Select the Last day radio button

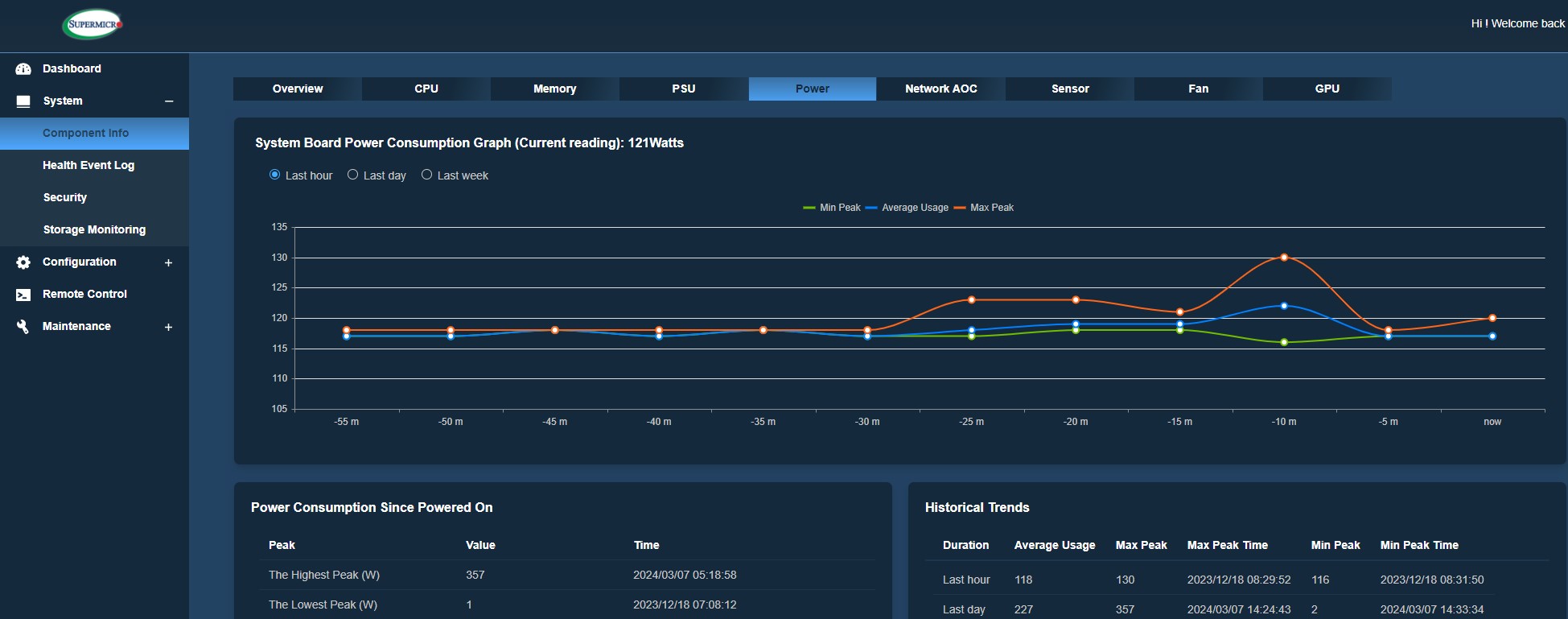352,175
